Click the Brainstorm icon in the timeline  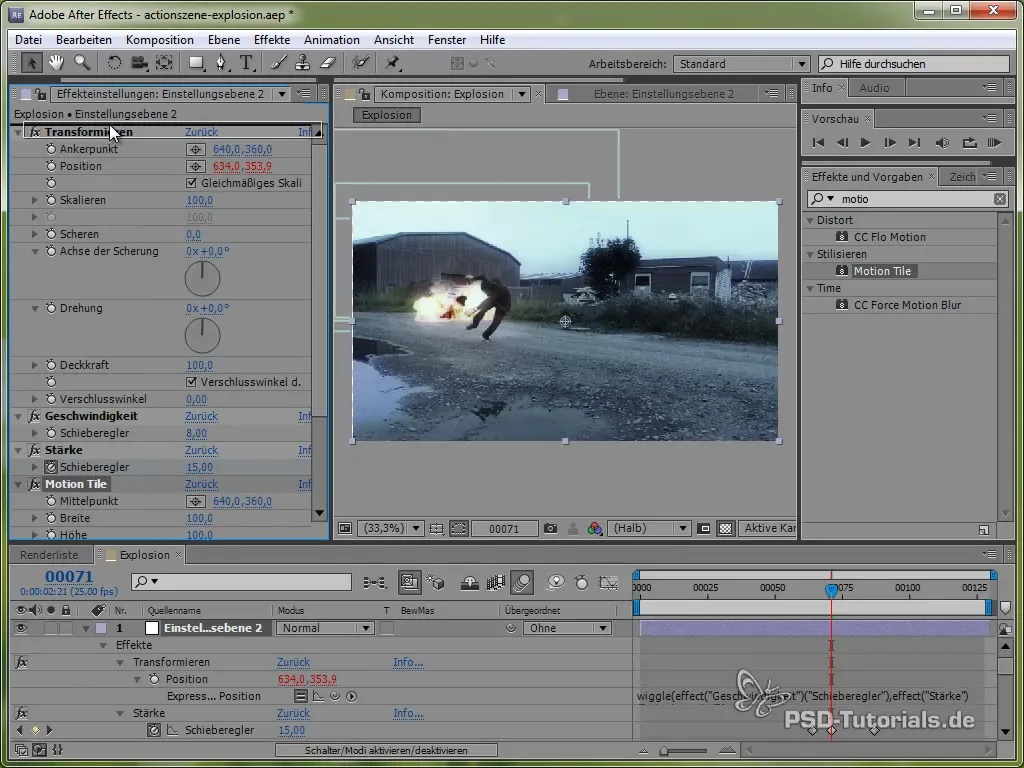point(555,582)
